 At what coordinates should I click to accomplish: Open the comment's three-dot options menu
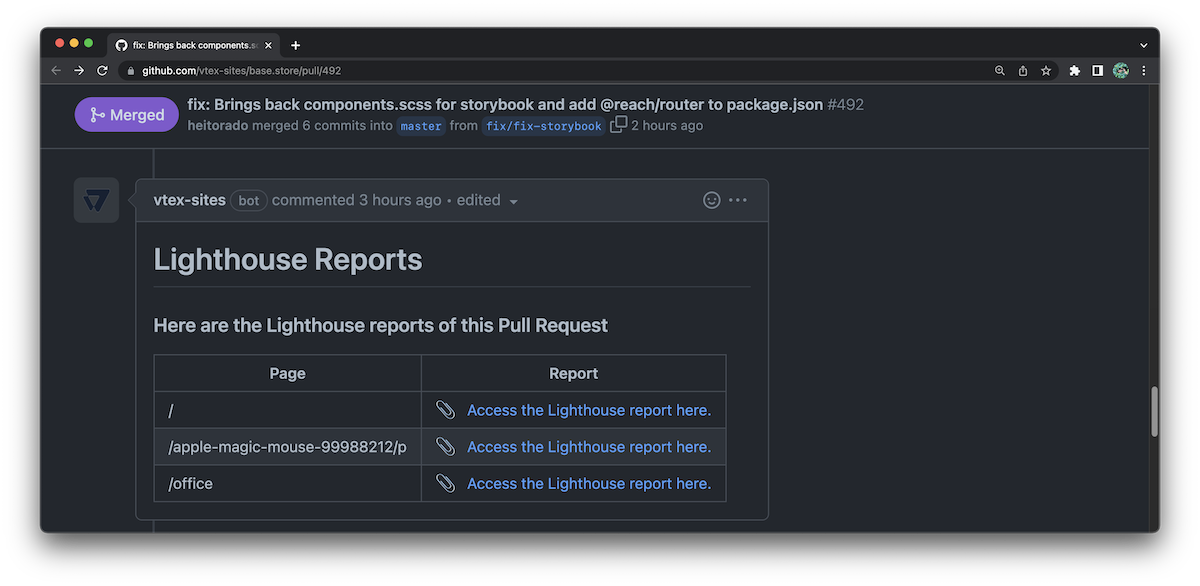738,200
